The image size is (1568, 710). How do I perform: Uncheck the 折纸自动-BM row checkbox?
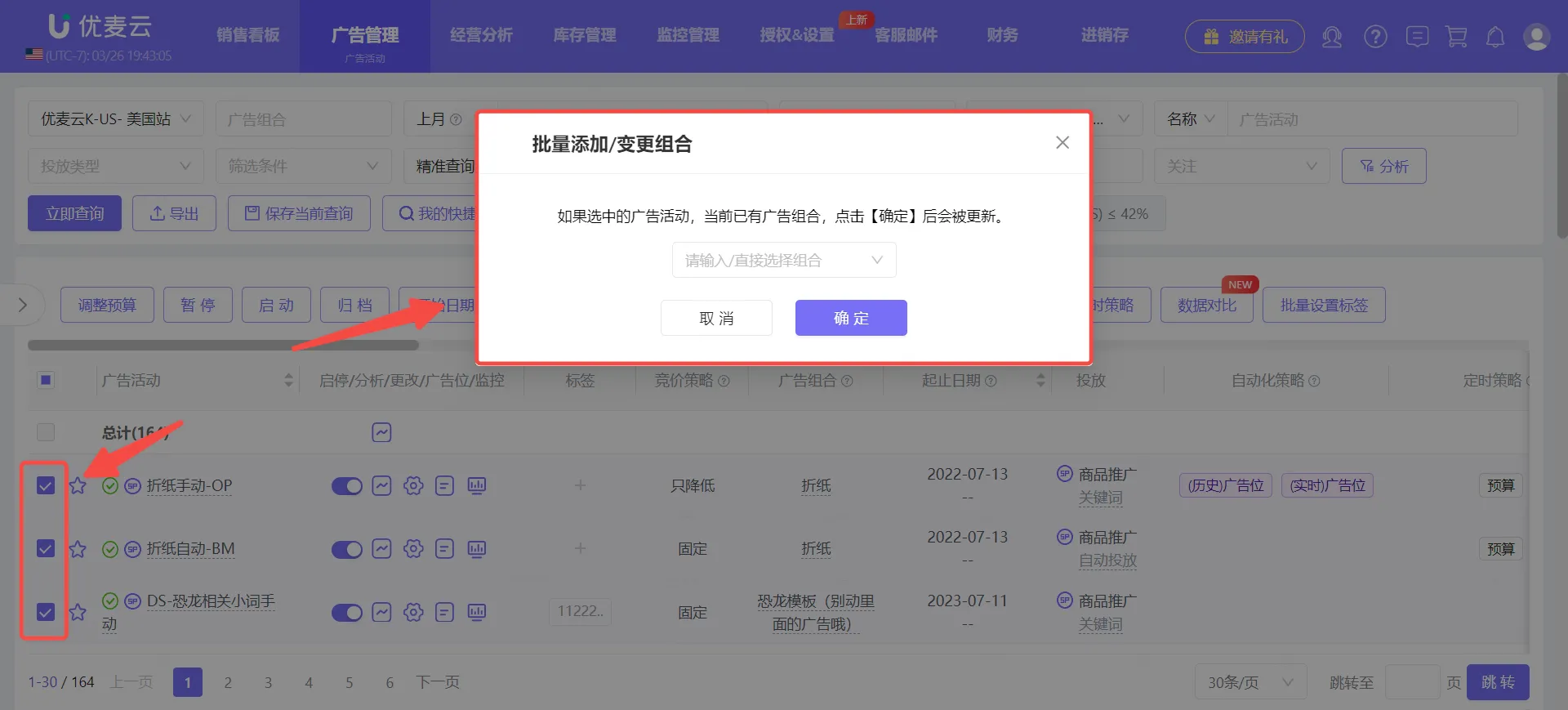[x=46, y=548]
